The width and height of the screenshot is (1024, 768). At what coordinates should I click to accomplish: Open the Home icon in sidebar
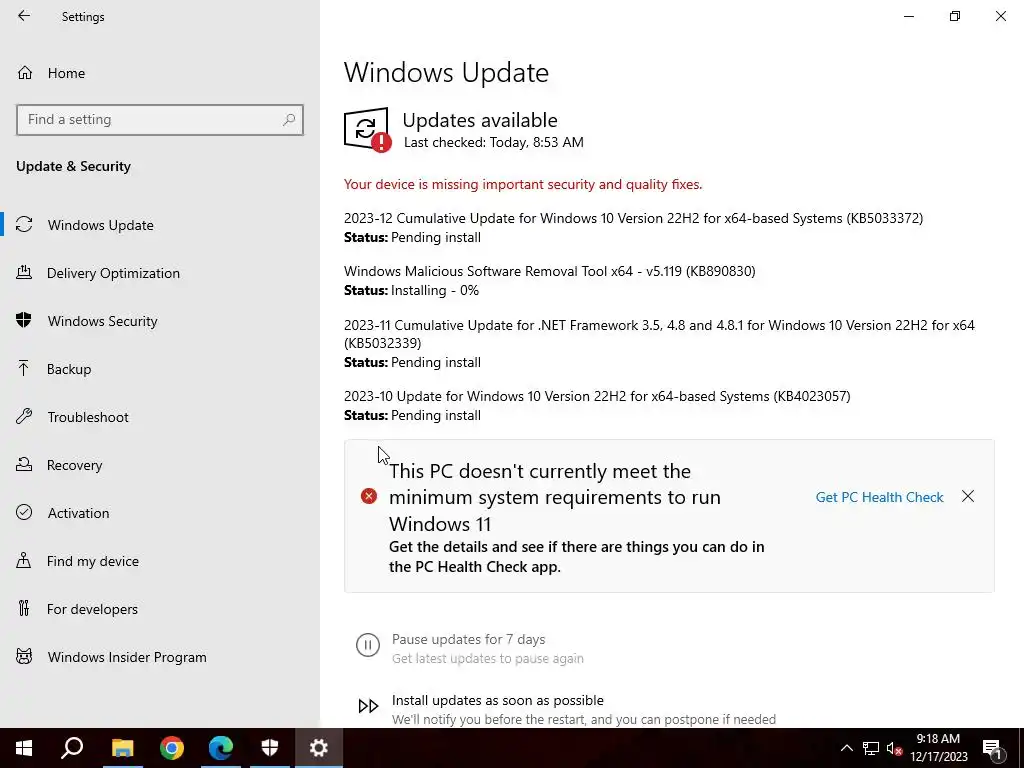pyautogui.click(x=25, y=72)
